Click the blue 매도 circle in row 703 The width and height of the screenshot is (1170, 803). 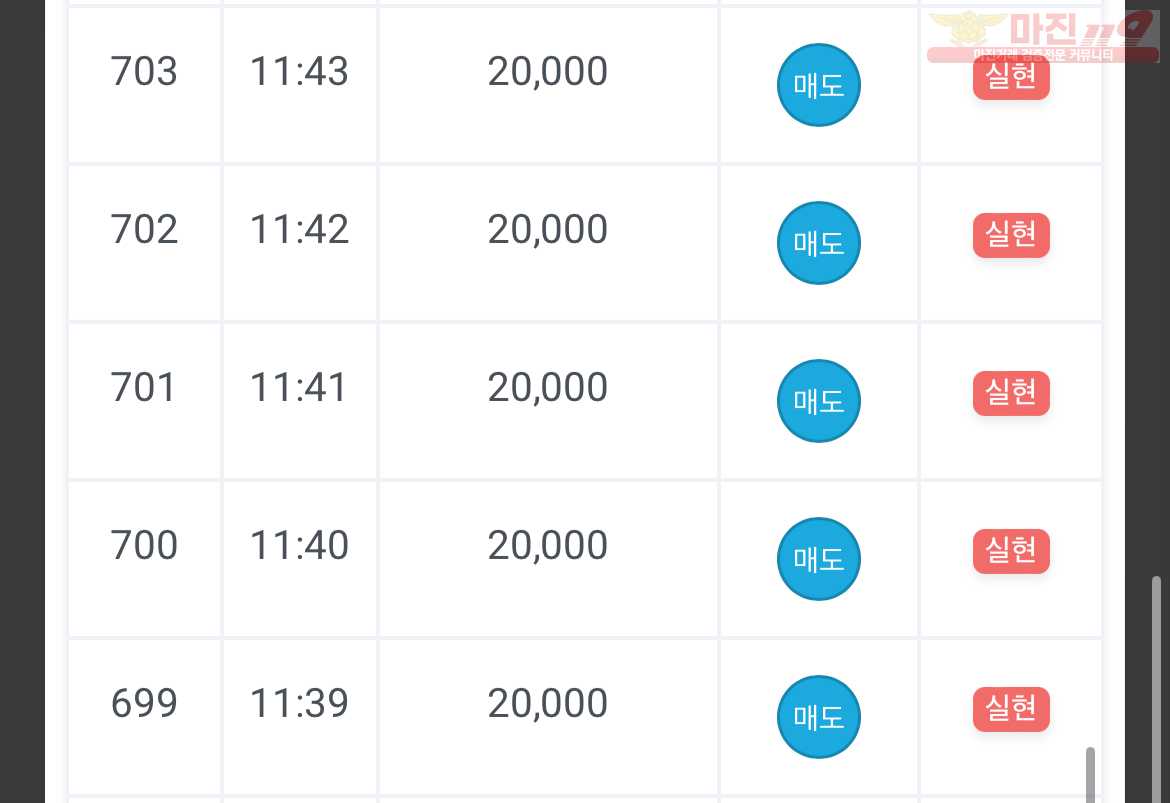(x=819, y=85)
